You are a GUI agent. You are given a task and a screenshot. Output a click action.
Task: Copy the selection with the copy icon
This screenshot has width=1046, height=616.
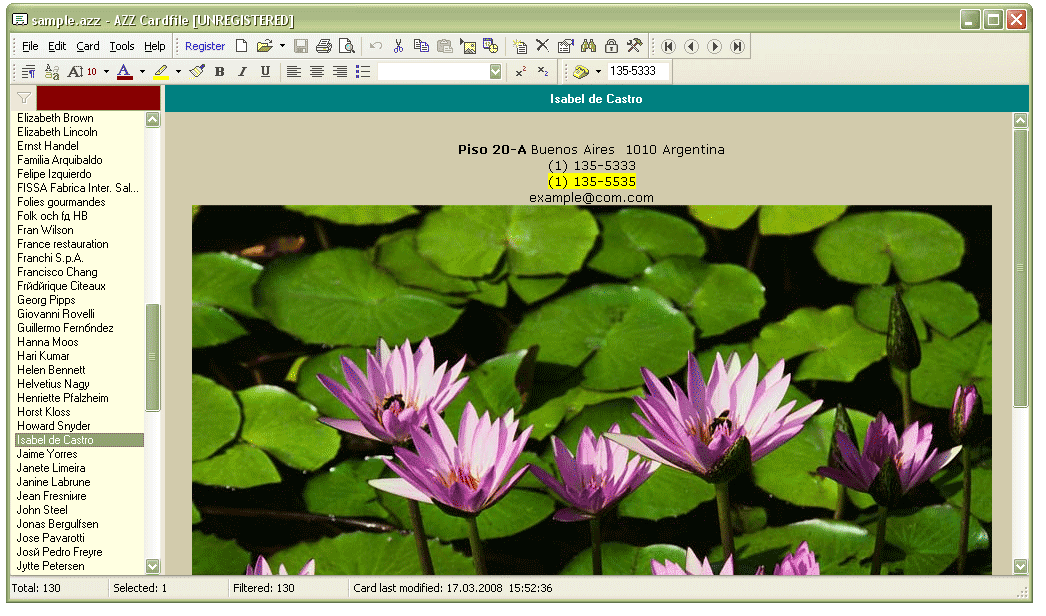pos(421,46)
